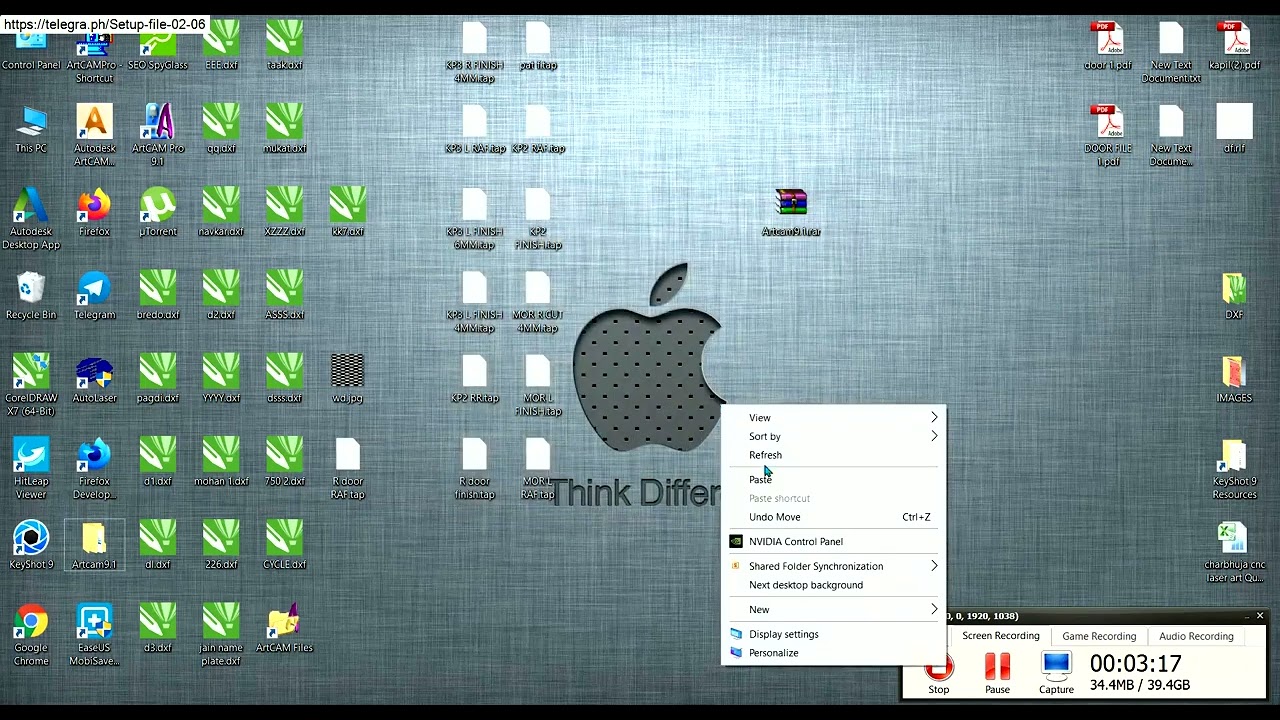Choose Next desktop background
This screenshot has width=1280, height=720.
834,585
